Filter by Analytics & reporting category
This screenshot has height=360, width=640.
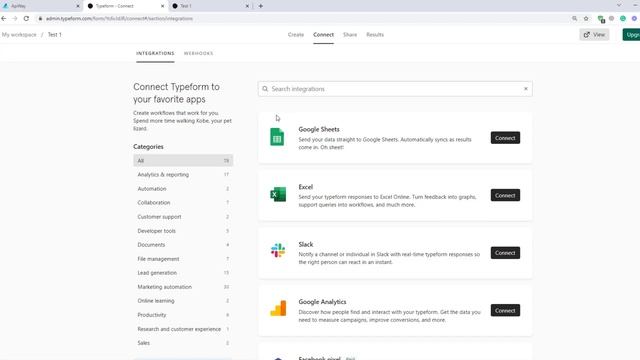[183, 175]
